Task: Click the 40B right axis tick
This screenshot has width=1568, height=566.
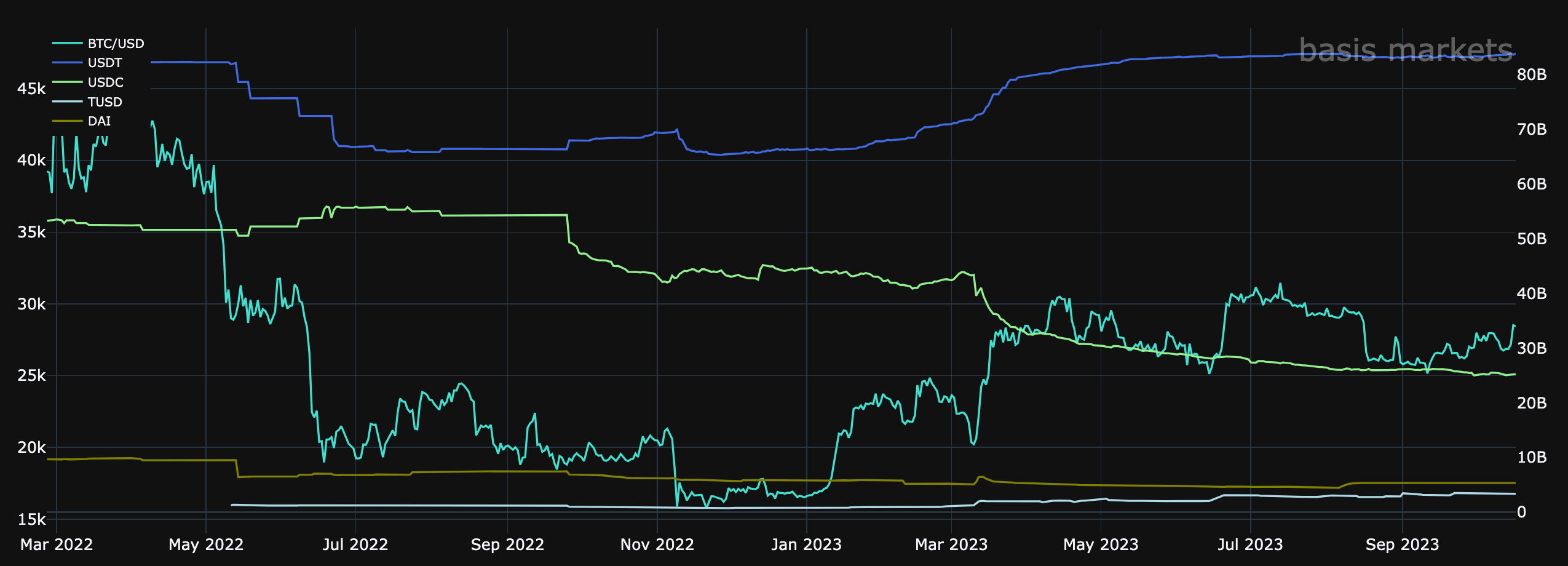Action: [1532, 293]
